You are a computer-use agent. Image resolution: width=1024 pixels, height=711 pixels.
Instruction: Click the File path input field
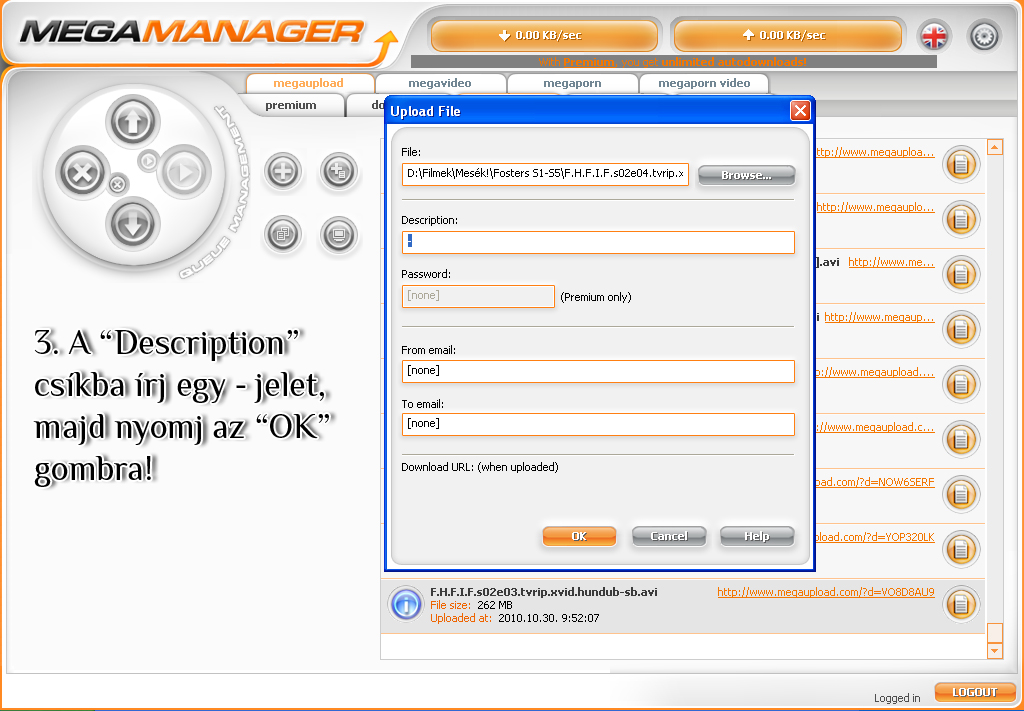point(545,174)
